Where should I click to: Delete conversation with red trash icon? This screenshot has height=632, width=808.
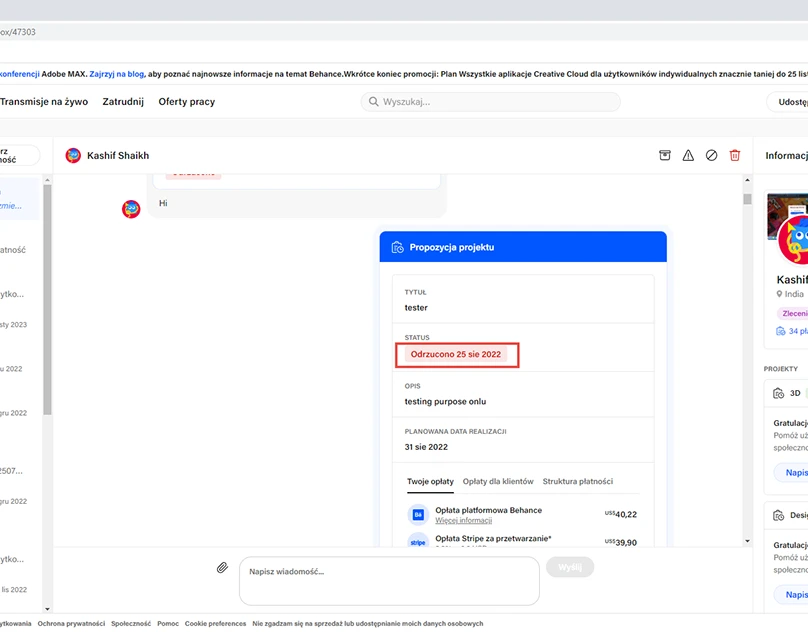point(735,155)
